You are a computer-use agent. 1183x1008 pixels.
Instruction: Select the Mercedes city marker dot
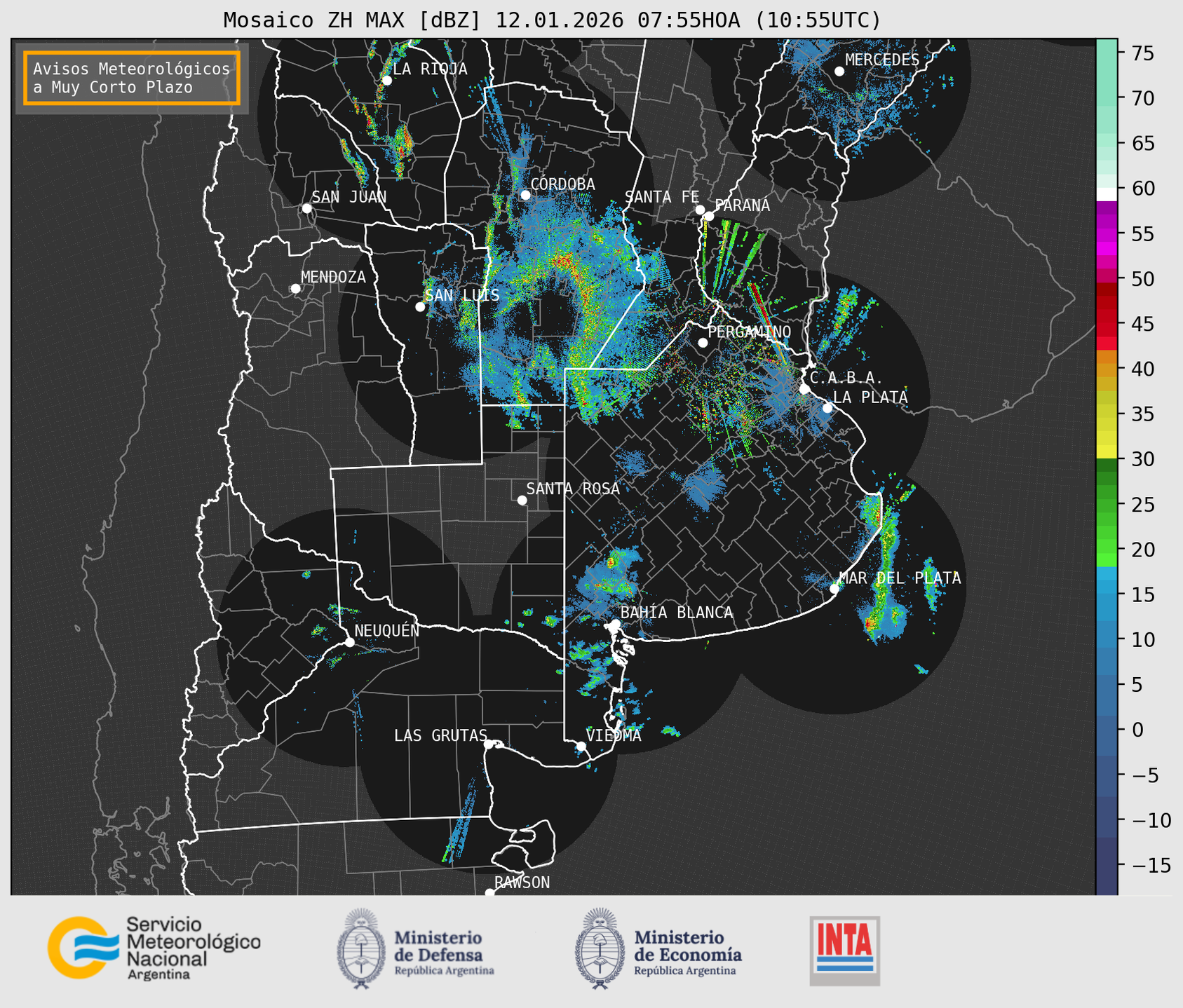(839, 71)
